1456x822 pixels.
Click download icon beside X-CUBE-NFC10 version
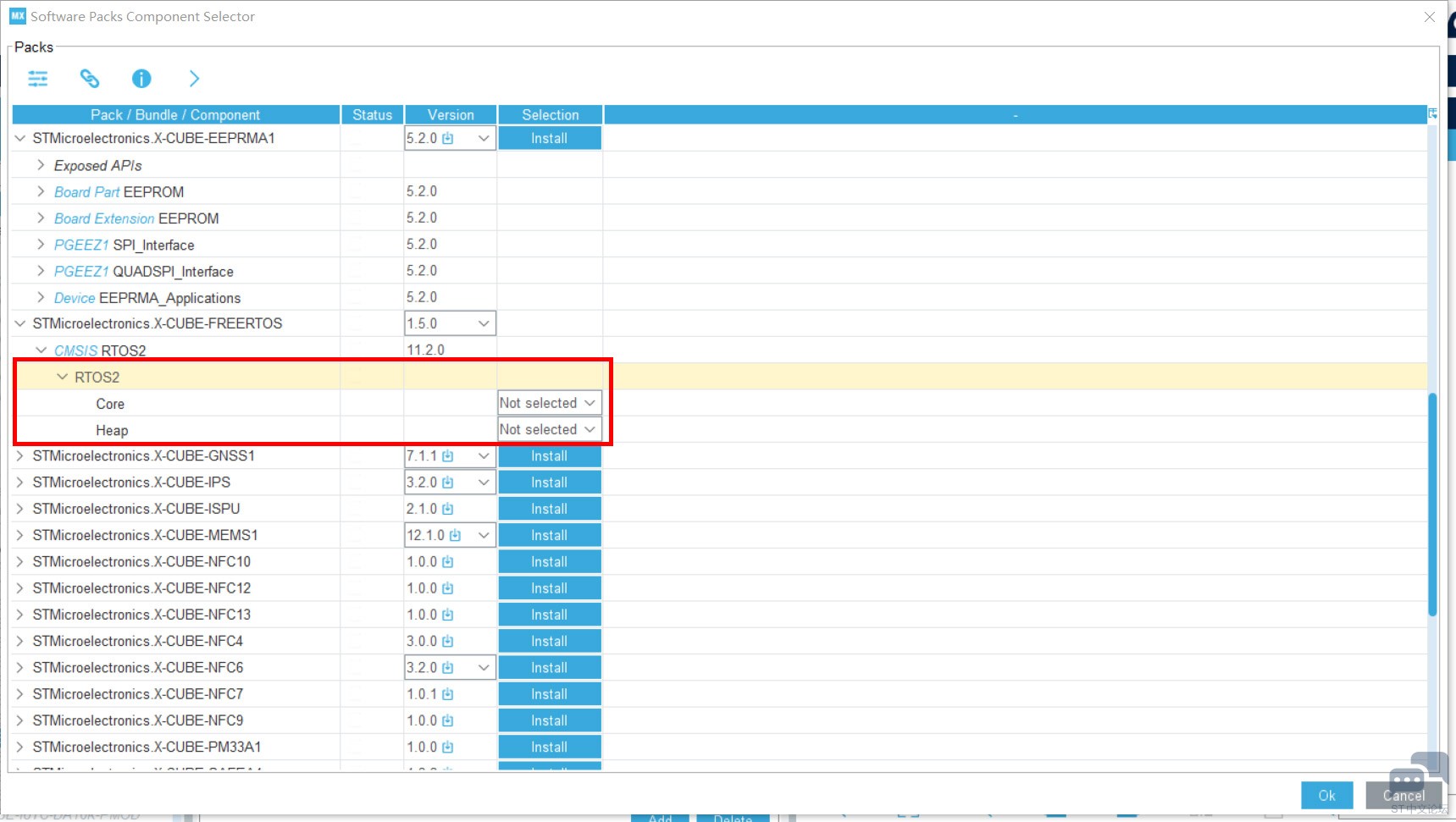click(448, 562)
